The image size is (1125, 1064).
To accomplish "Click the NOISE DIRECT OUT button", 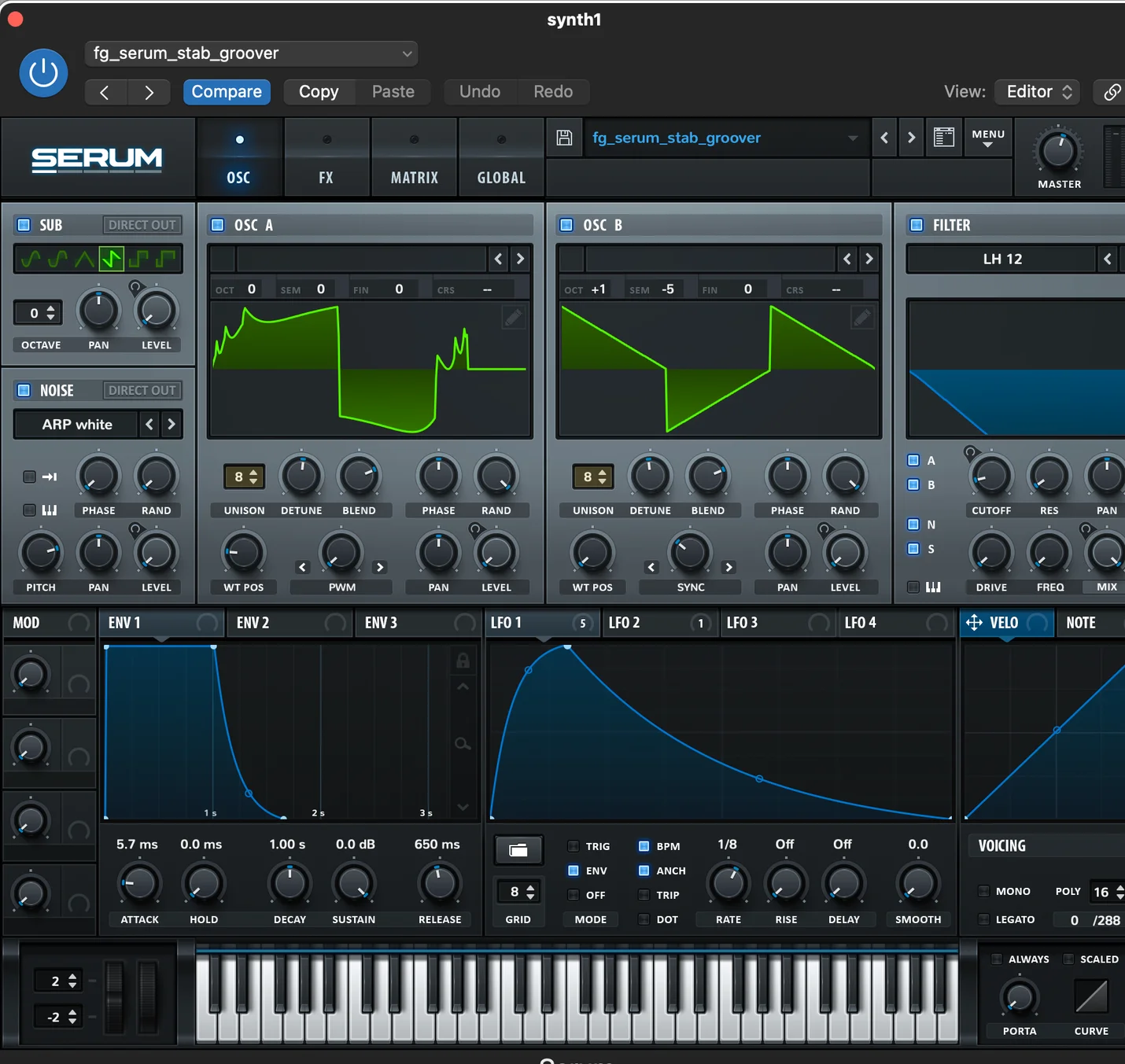I will coord(142,390).
